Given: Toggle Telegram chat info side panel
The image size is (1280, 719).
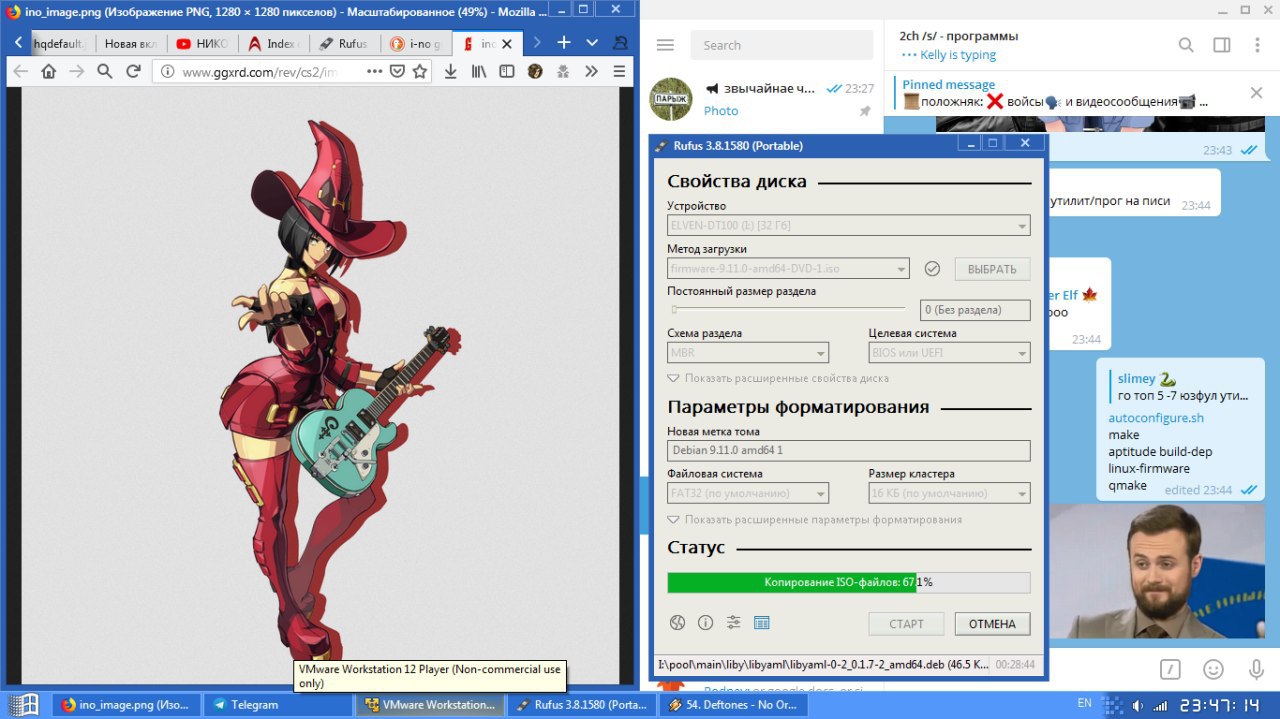Looking at the screenshot, I should tap(1221, 45).
